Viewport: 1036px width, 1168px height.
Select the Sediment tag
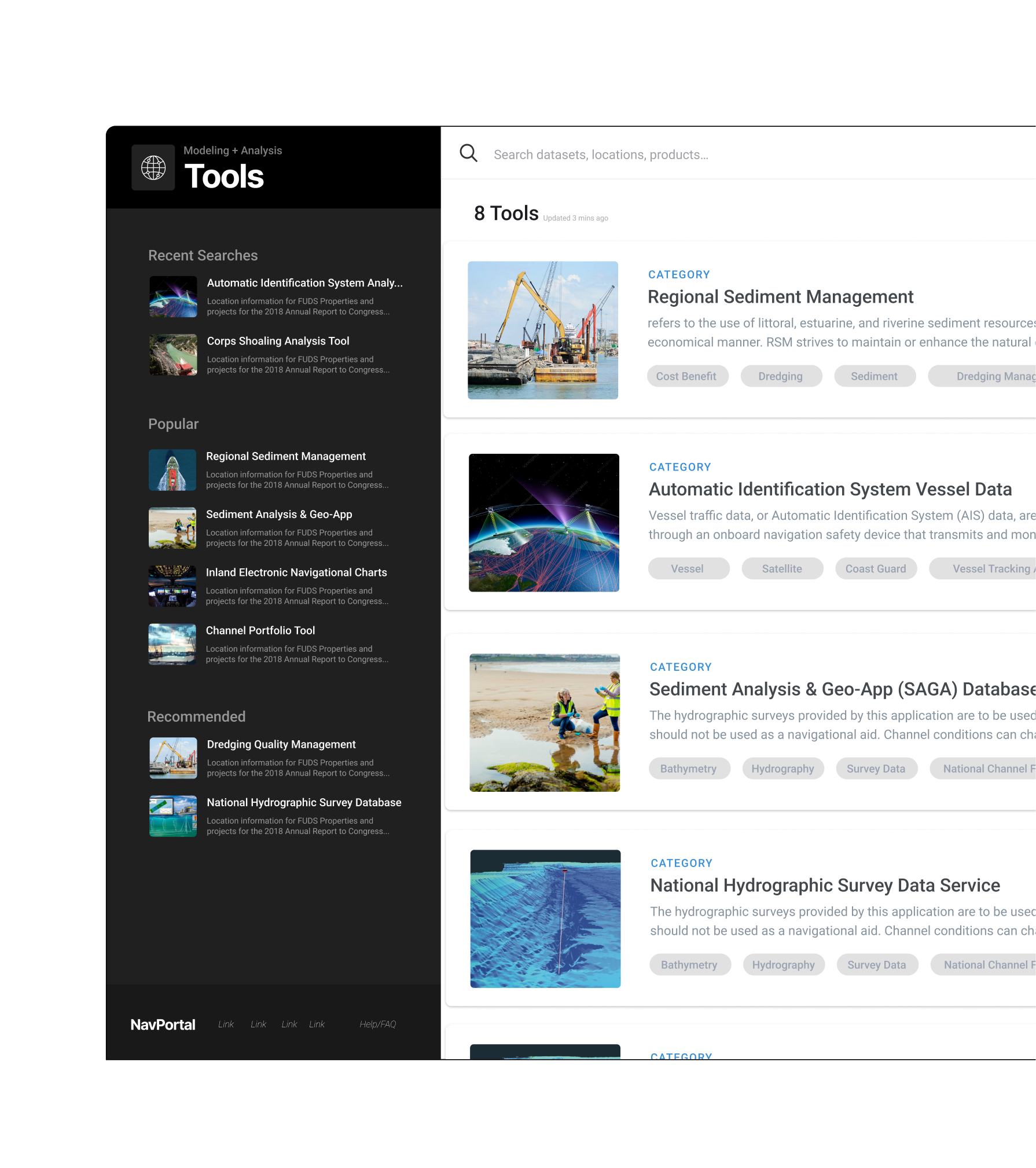pos(875,376)
